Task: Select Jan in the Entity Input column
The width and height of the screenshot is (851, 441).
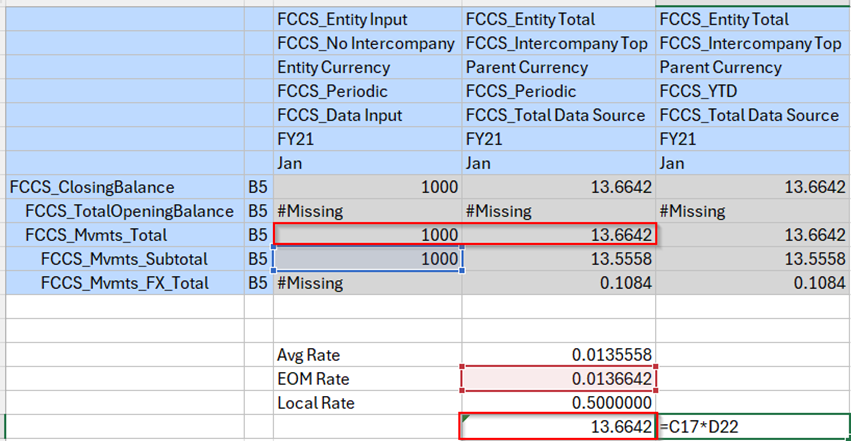Action: pos(367,163)
